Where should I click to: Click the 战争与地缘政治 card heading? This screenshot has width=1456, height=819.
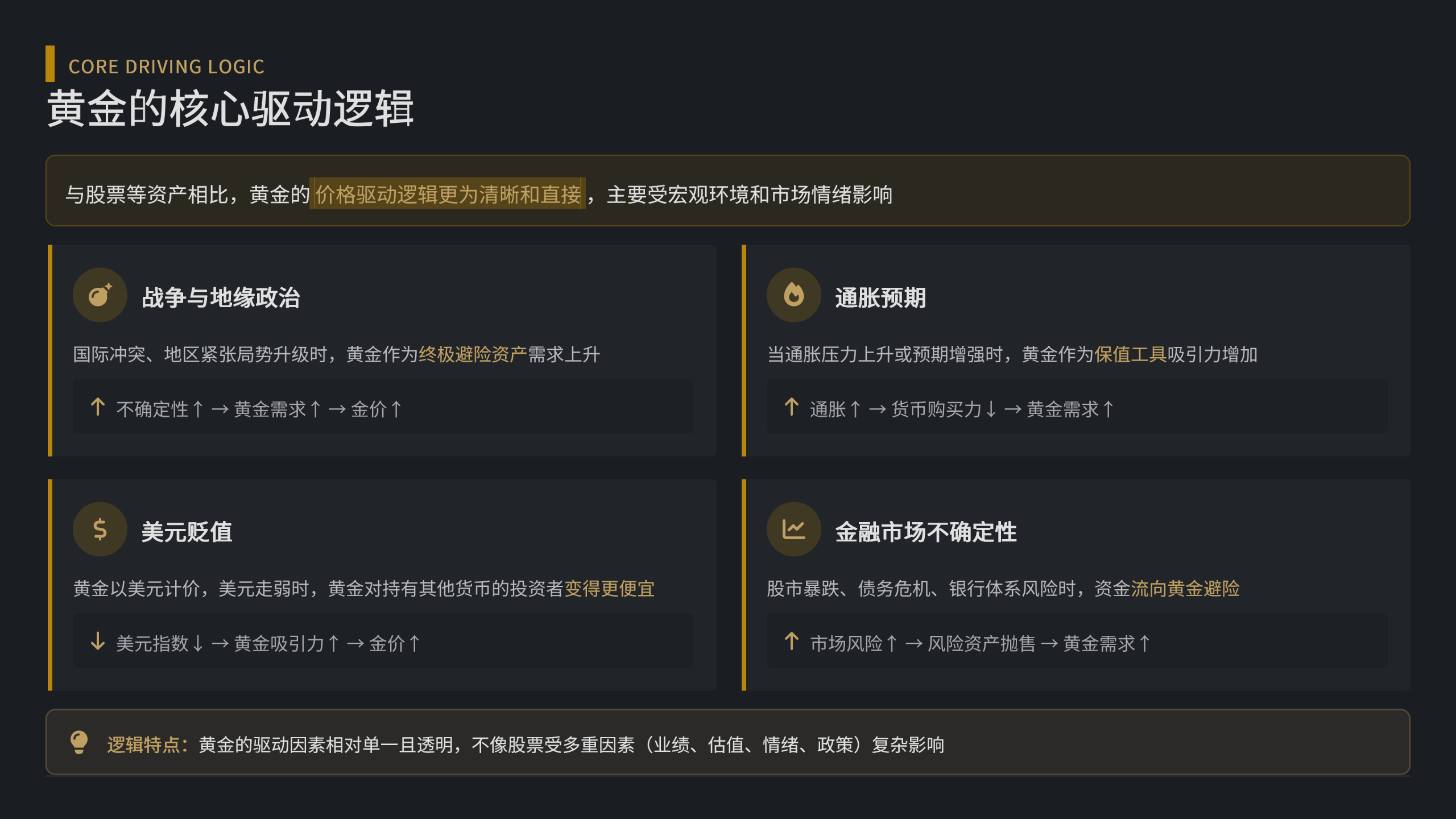[221, 297]
